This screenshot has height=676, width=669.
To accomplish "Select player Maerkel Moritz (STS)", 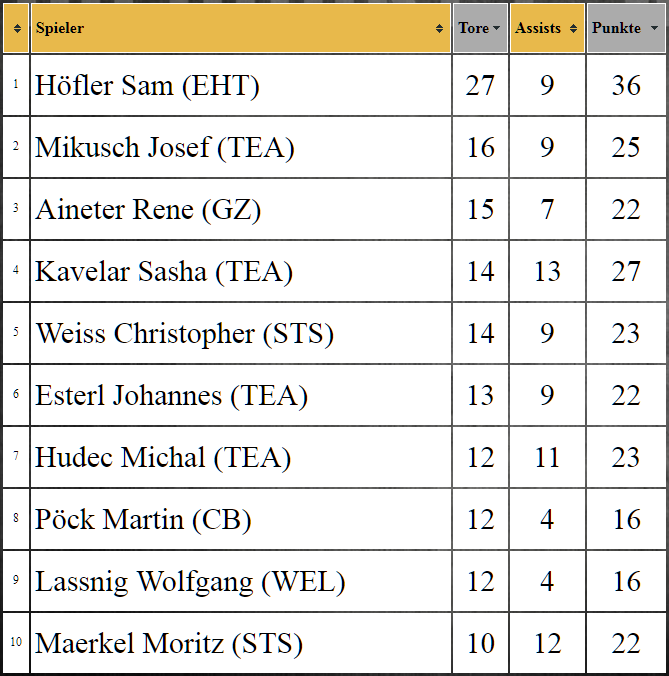I will tap(169, 644).
